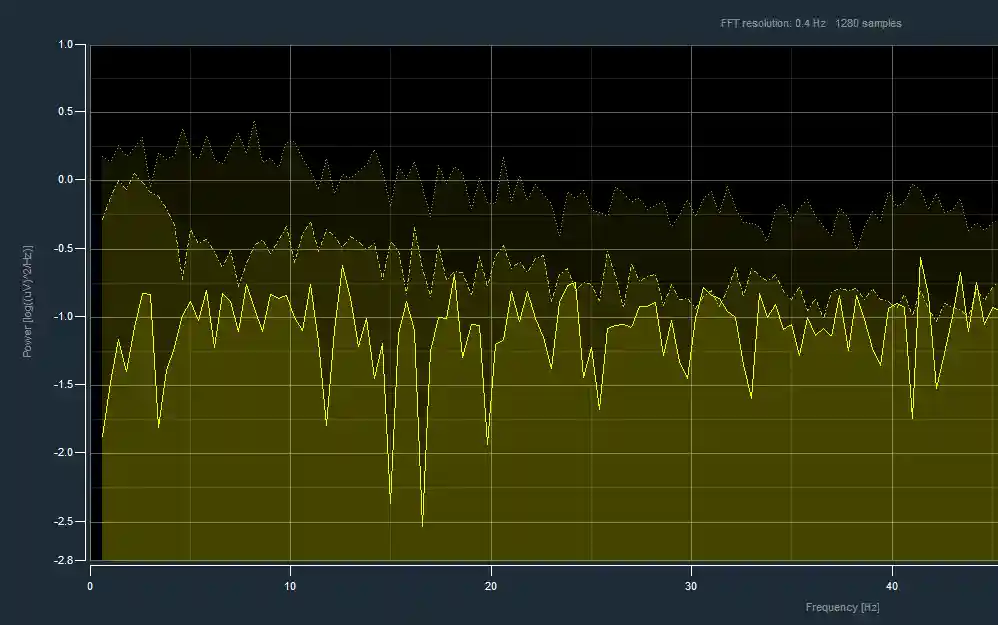
Task: Click the '0' tick label on the frequency axis
Action: 90,586
